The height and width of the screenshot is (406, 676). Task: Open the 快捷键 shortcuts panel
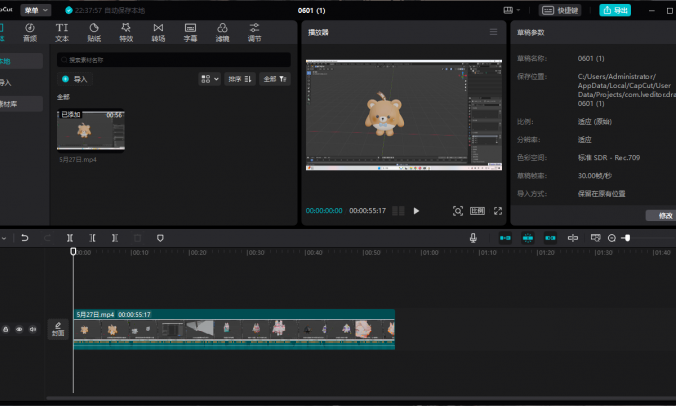coord(560,10)
